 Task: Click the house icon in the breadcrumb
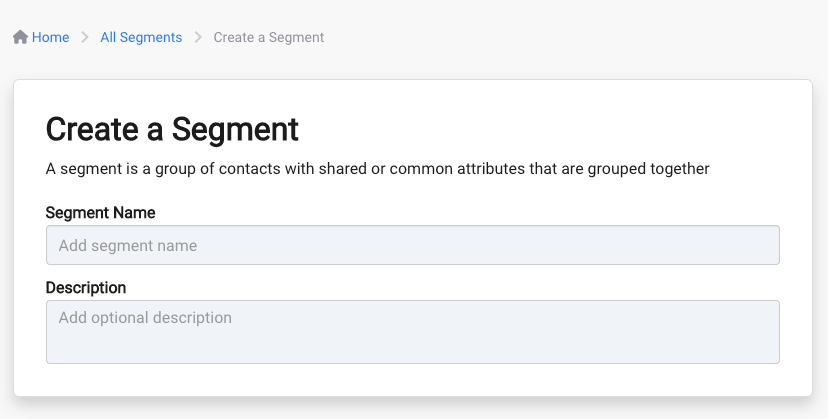click(x=20, y=37)
